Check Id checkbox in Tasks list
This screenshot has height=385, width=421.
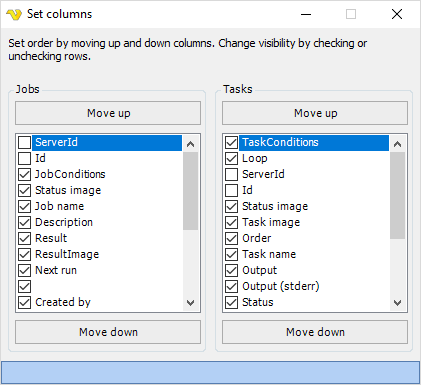[231, 190]
